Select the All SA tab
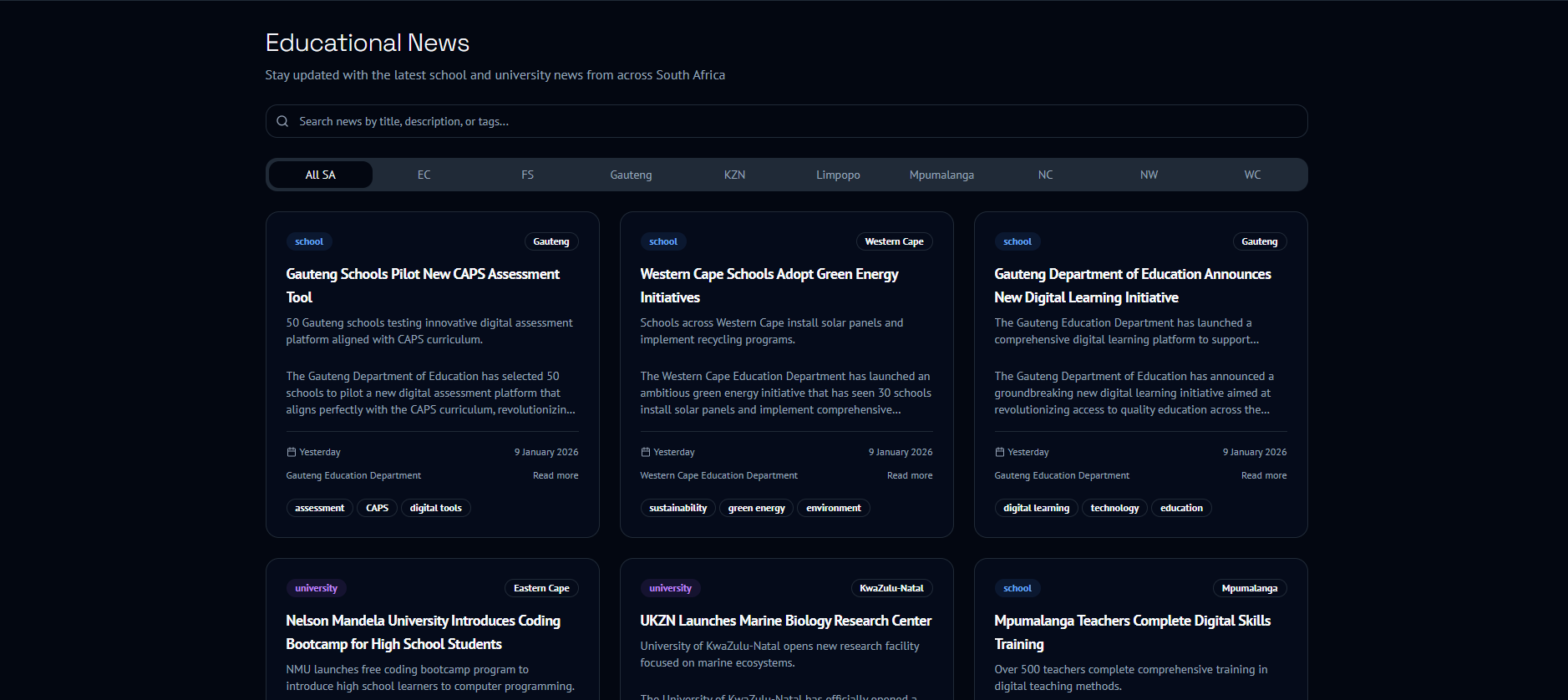The height and width of the screenshot is (700, 1568). click(320, 175)
